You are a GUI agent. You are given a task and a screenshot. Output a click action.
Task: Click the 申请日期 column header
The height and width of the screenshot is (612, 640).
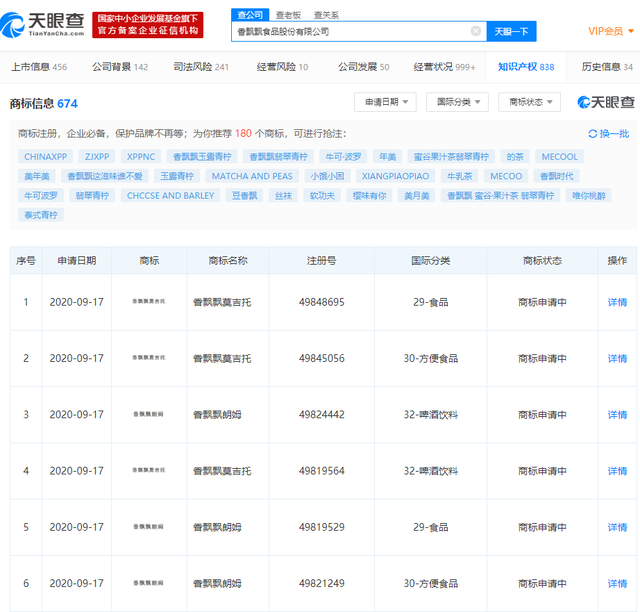pyautogui.click(x=77, y=260)
